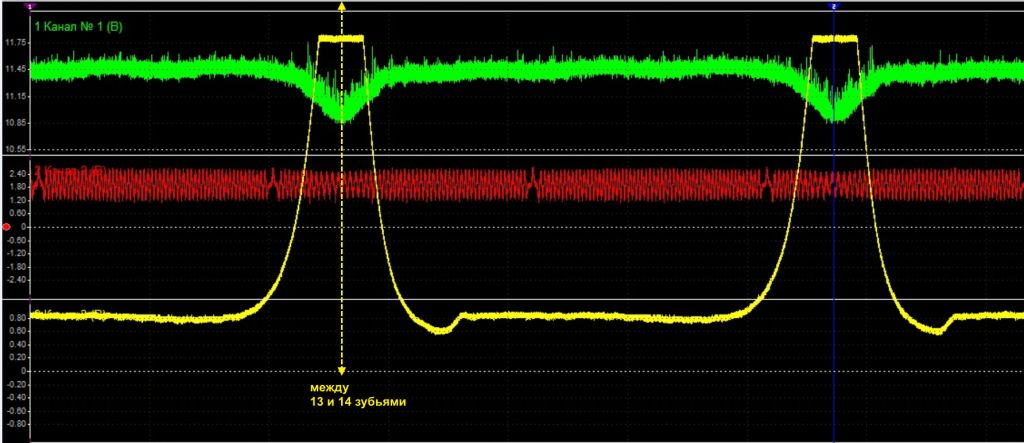Click the 0.20 scale value
Viewport: 1024px width, 443px height.
point(20,357)
